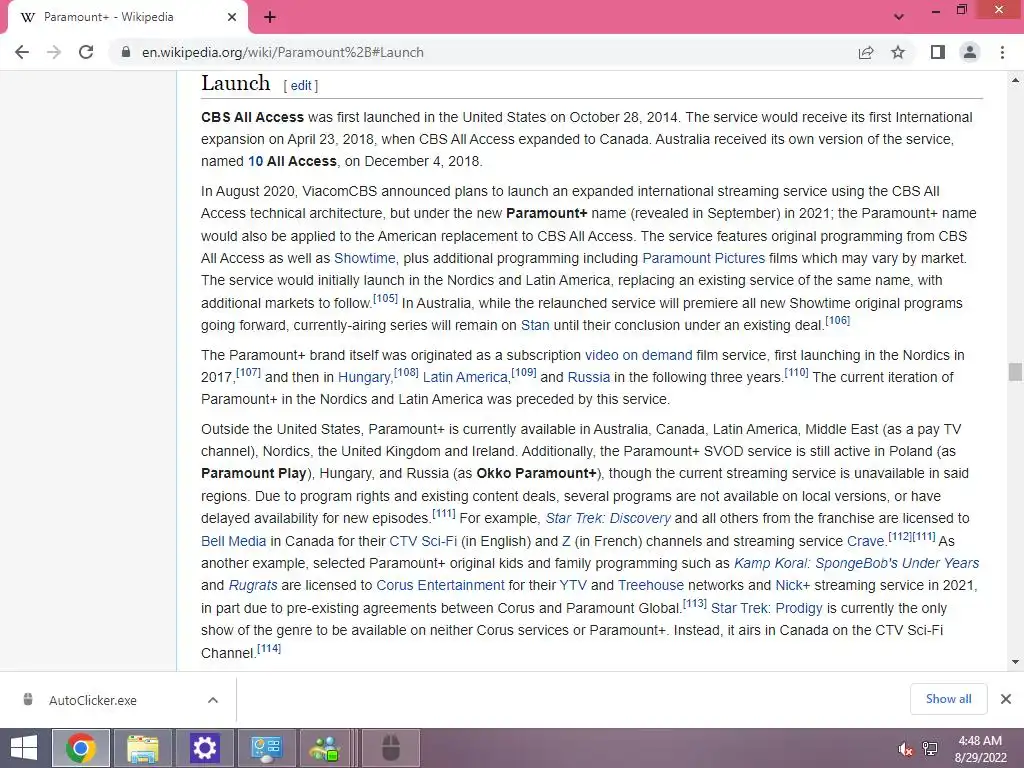Click the lock icon in address bar
This screenshot has height=768, width=1024.
(125, 52)
